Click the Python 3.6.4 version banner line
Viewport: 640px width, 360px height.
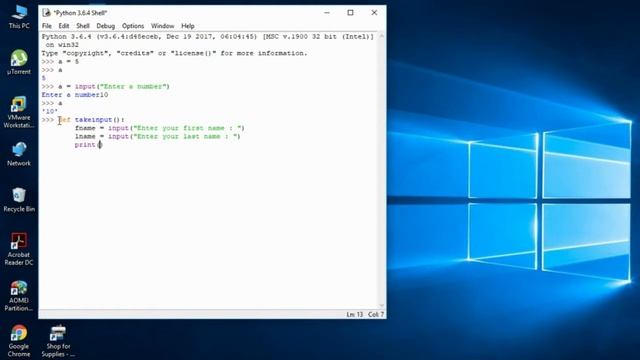[x=207, y=37]
